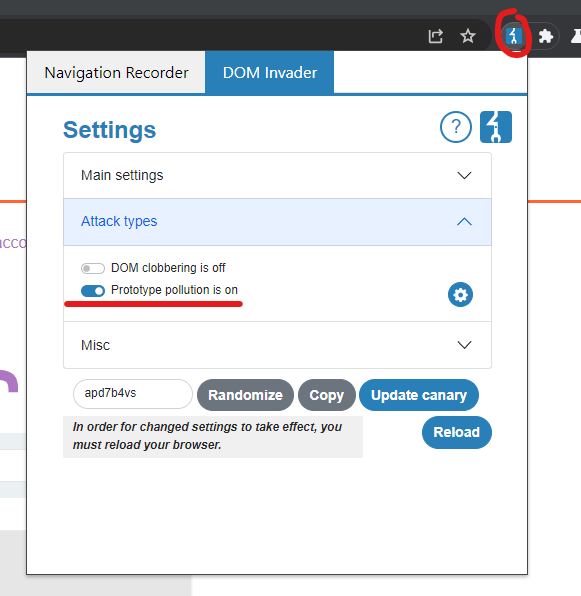Select the DOM Invader tab

[x=269, y=72]
